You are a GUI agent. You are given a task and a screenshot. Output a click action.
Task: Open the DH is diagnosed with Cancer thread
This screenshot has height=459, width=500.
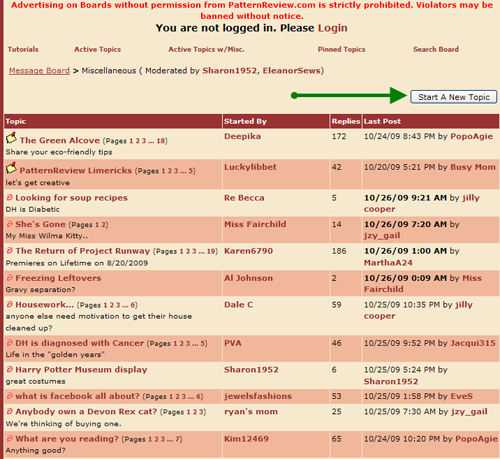[x=79, y=343]
